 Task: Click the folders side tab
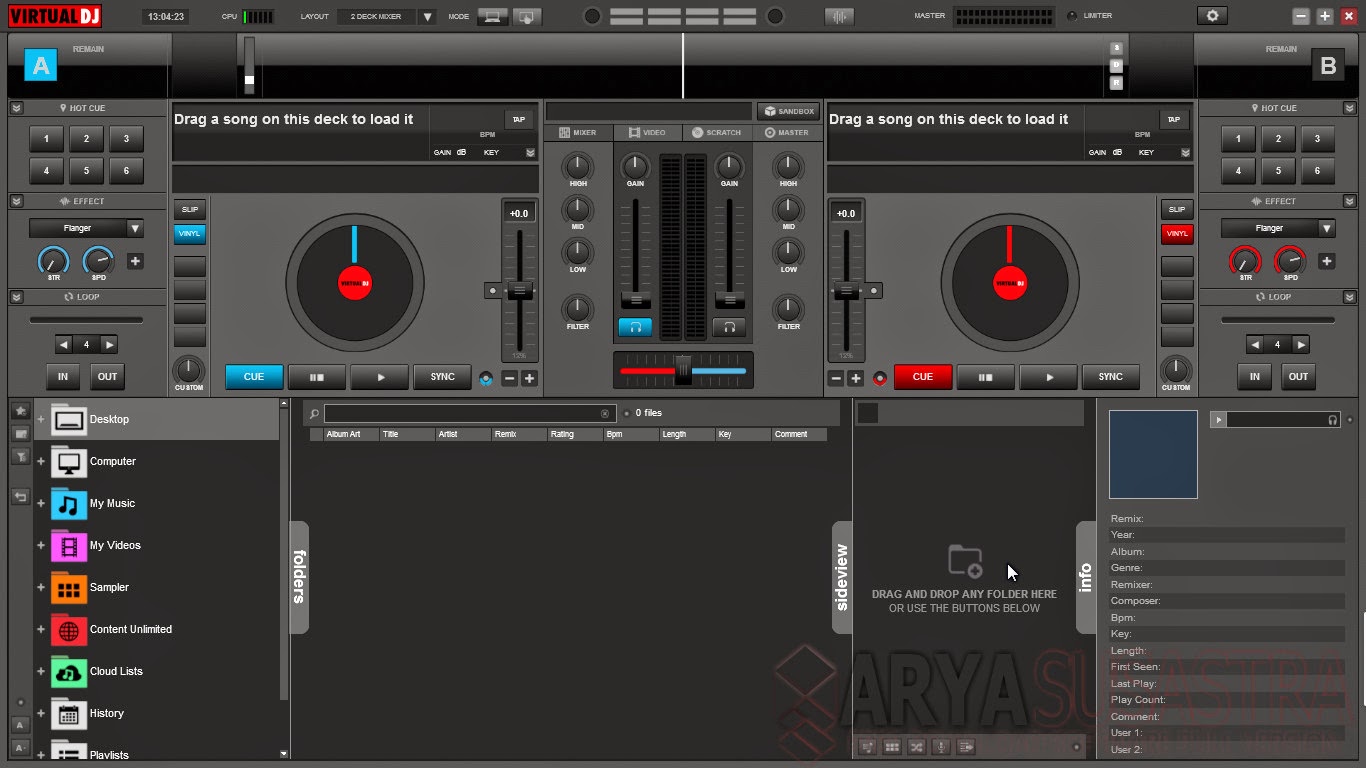tap(299, 577)
